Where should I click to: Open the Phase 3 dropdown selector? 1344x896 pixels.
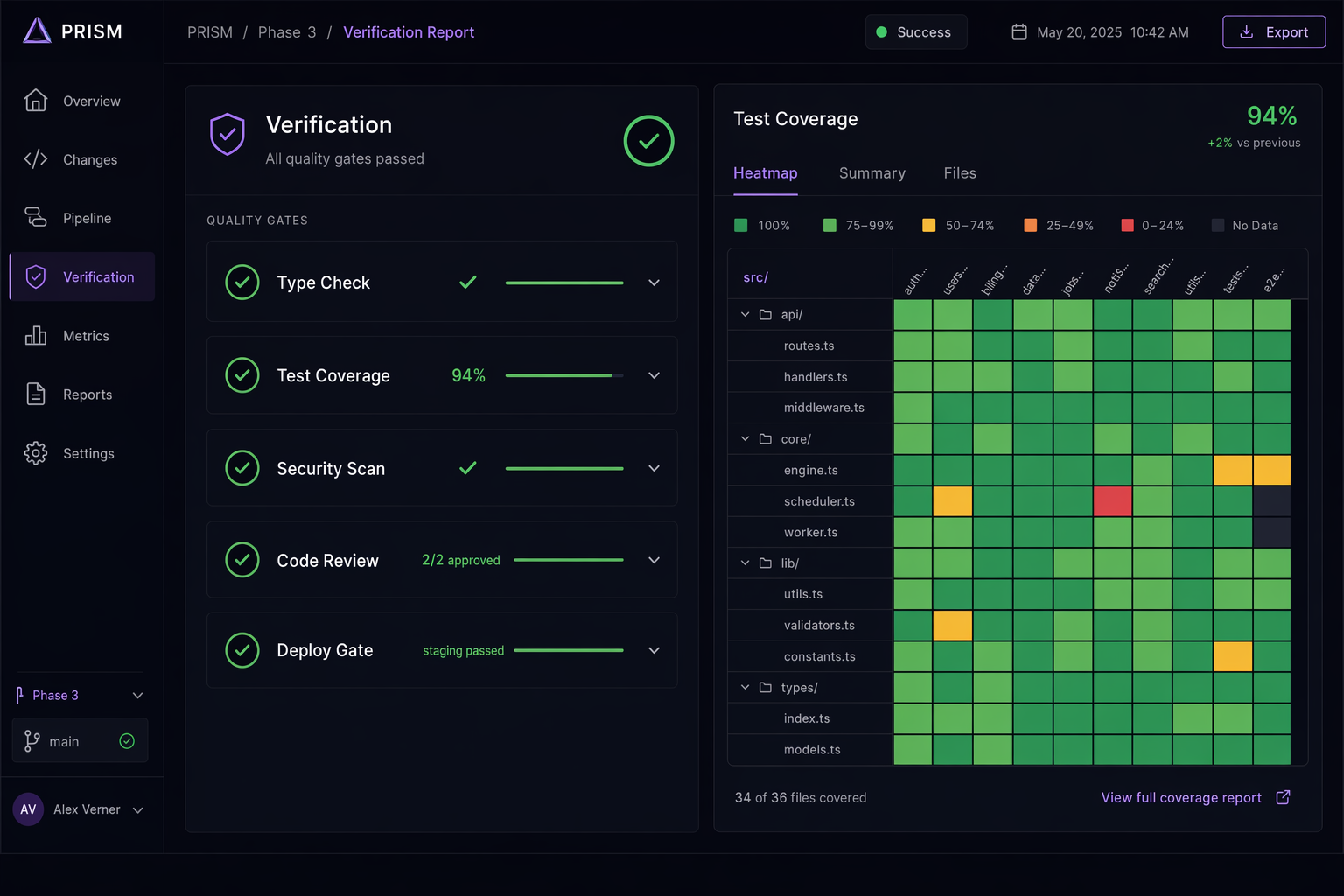(x=80, y=695)
